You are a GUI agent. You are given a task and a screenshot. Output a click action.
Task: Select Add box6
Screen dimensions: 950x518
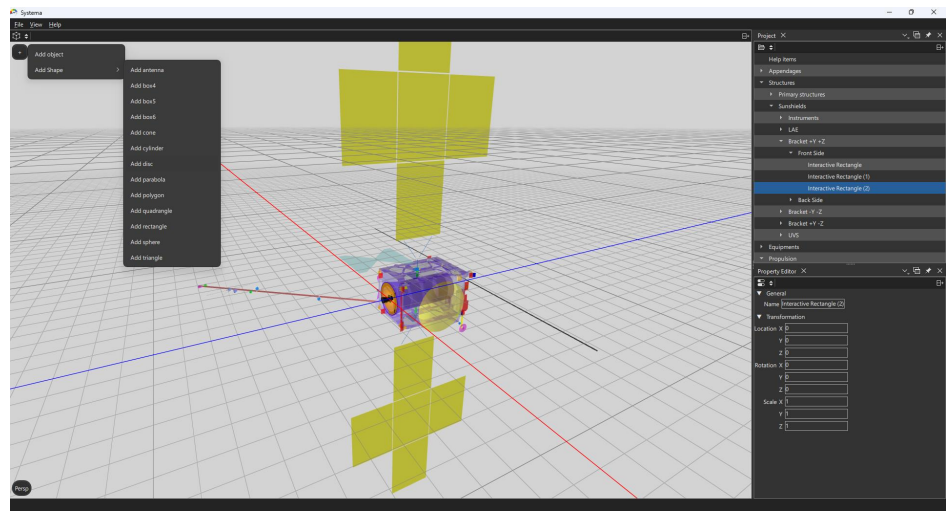pos(172,117)
